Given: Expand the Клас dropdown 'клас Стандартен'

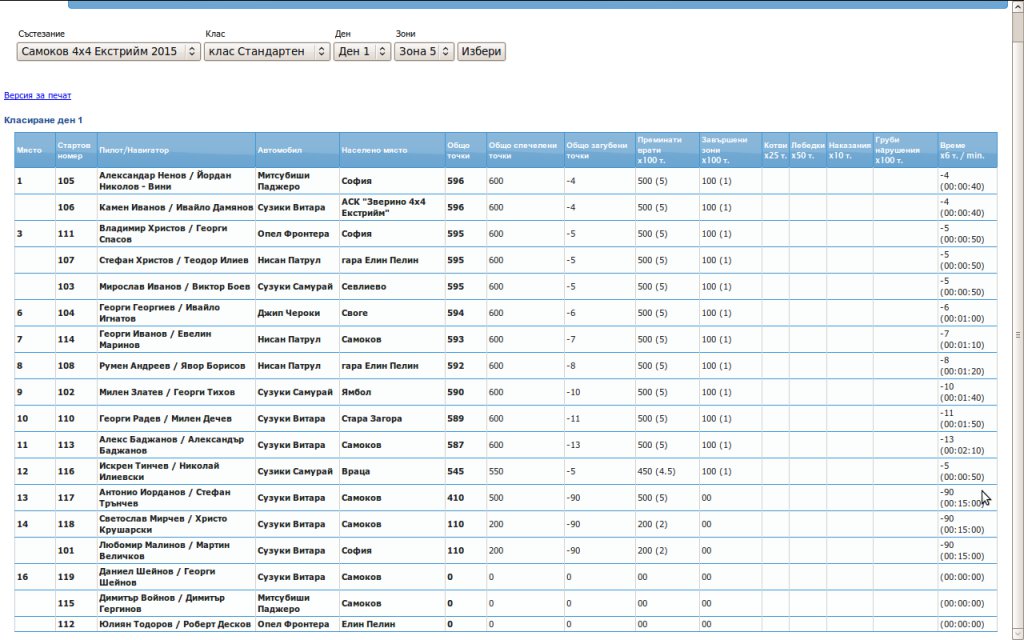Looking at the screenshot, I should point(266,51).
